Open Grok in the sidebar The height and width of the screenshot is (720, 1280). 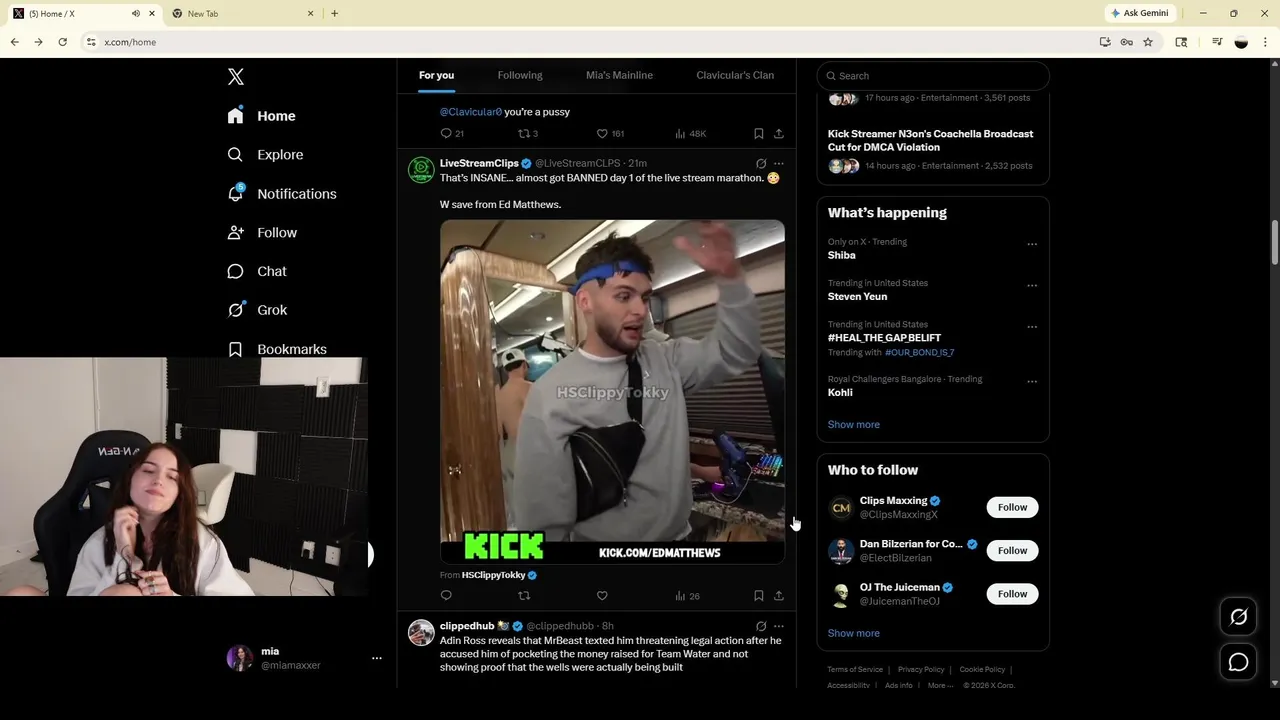point(258,310)
